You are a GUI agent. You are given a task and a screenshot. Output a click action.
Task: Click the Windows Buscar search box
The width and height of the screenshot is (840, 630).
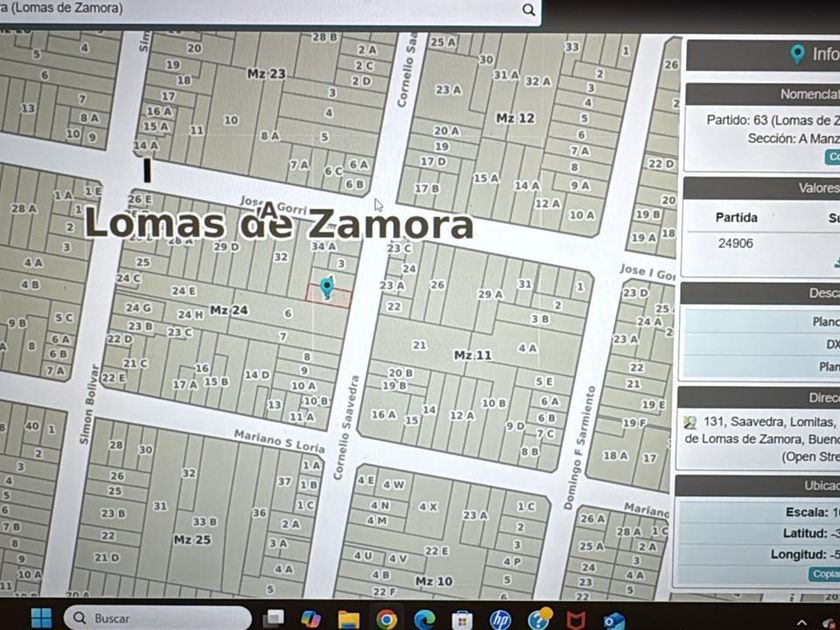(157, 618)
